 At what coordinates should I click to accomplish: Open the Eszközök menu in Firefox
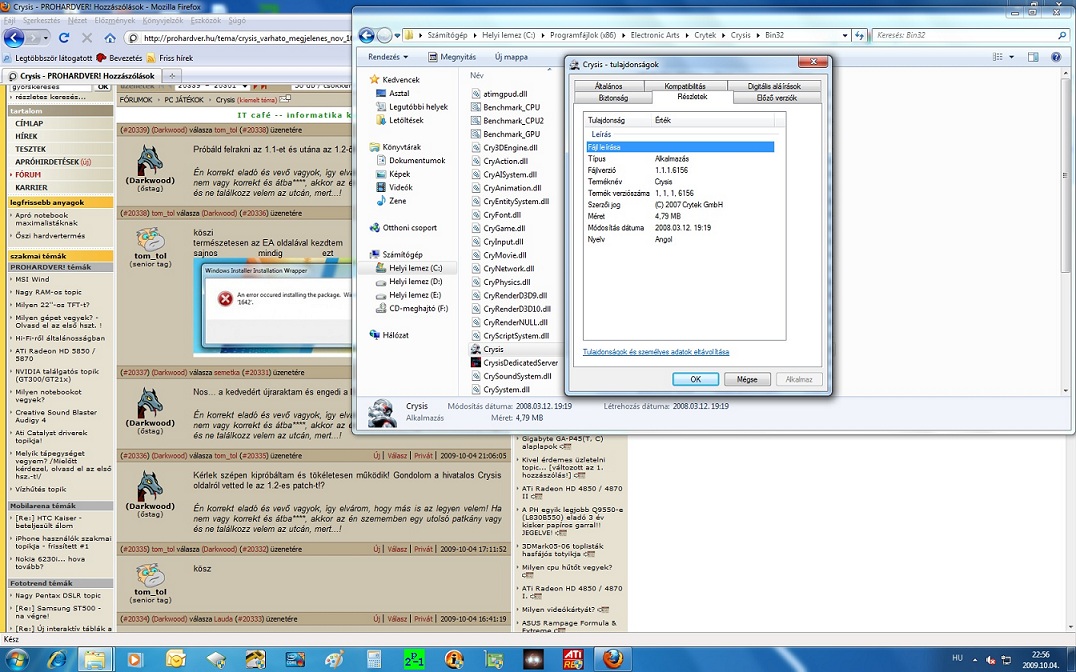click(x=206, y=21)
